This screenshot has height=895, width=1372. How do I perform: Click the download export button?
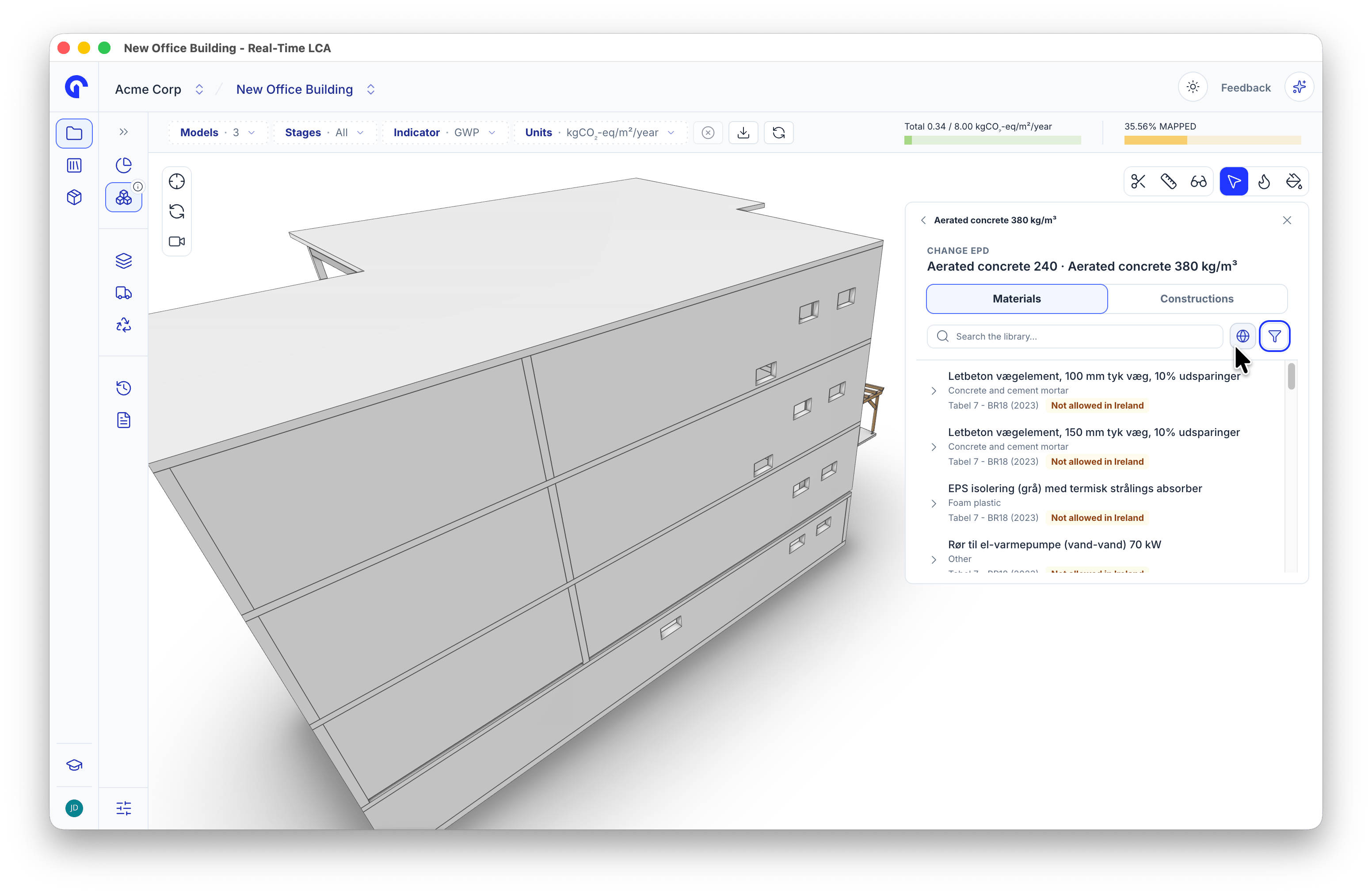[x=743, y=133]
